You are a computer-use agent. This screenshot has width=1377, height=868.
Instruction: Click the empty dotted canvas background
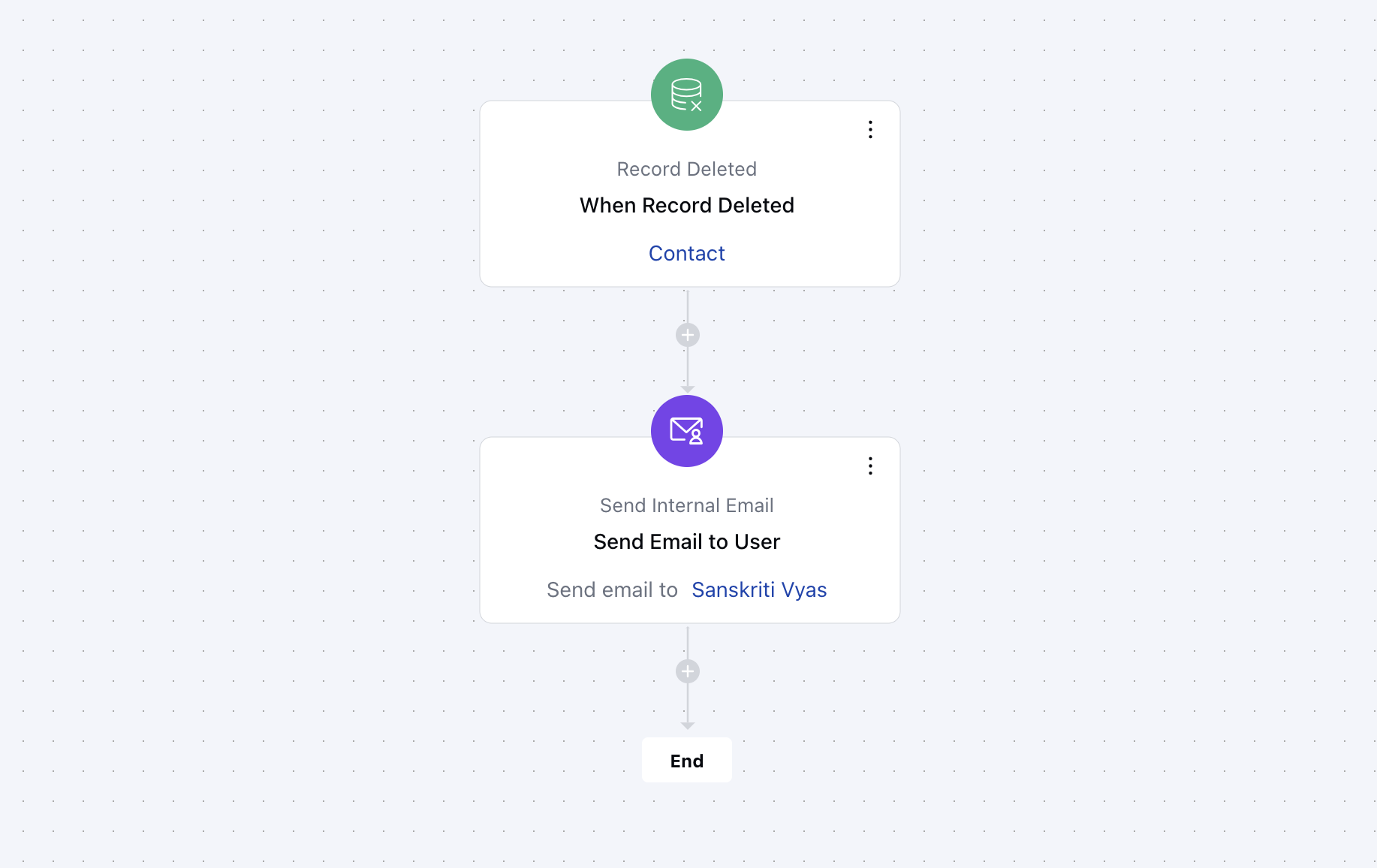pos(225,451)
